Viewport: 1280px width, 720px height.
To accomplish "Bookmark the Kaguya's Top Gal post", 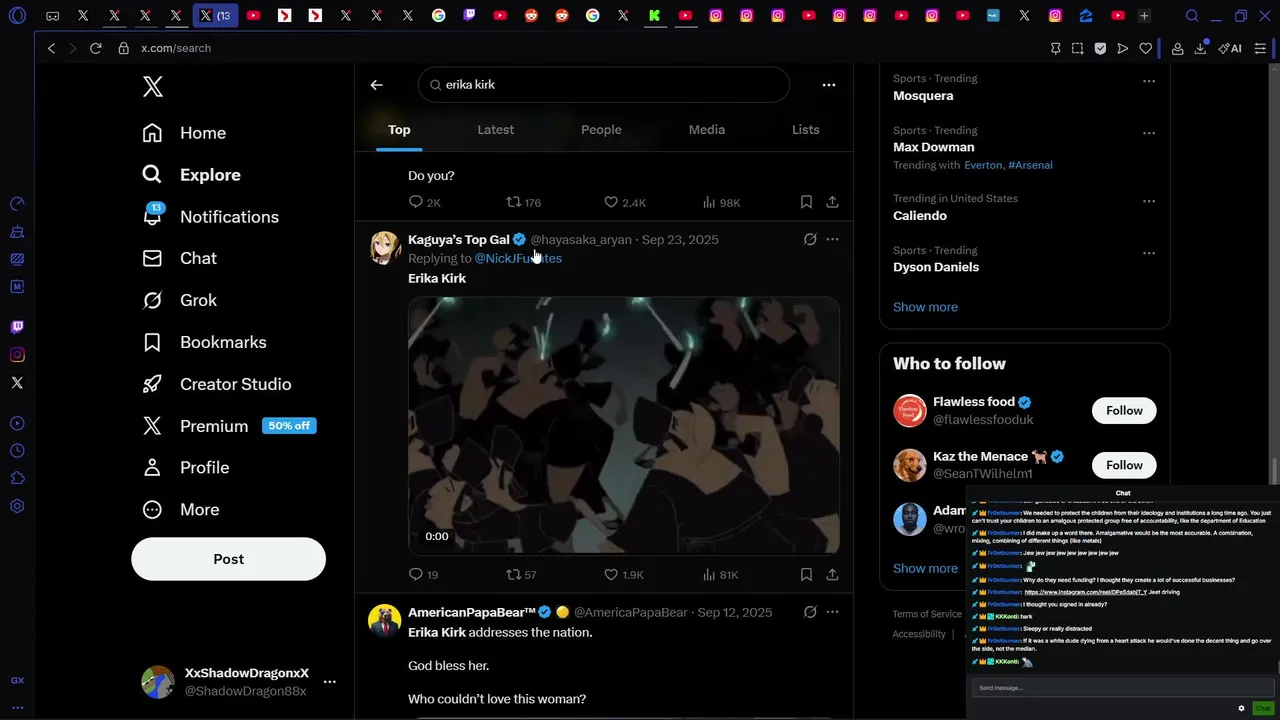I will [x=806, y=574].
